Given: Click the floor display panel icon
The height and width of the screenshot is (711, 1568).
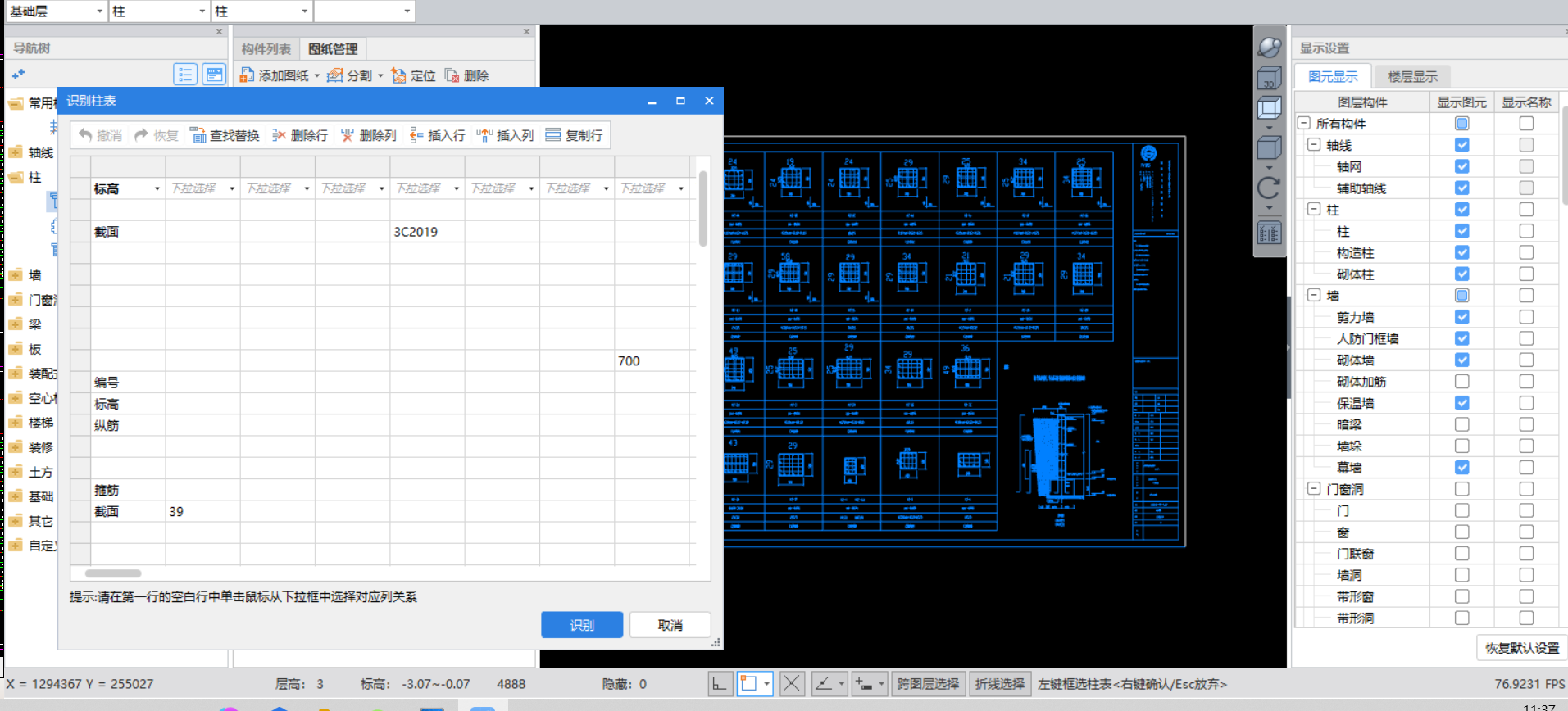Looking at the screenshot, I should pos(1270,234).
